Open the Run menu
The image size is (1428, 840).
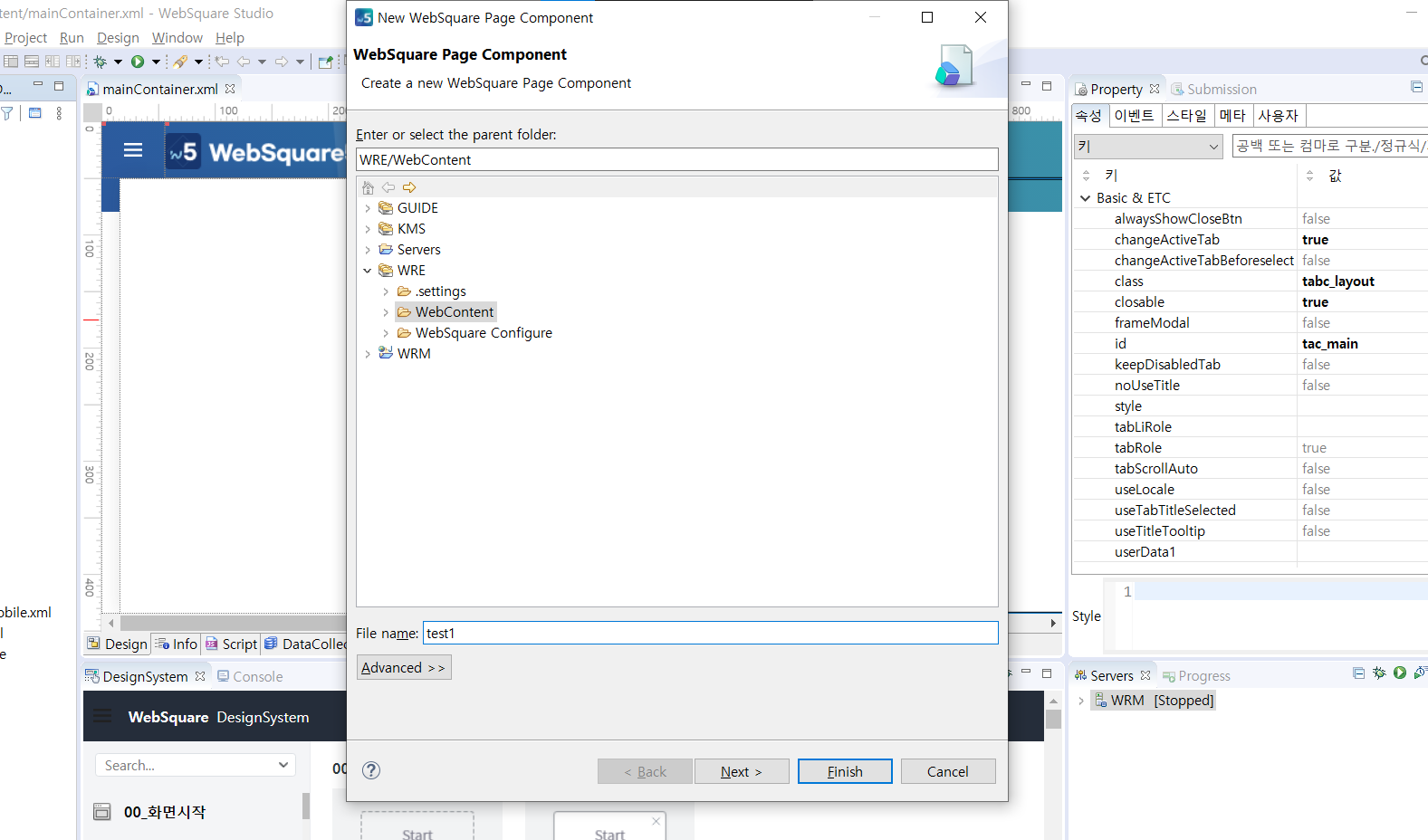[x=72, y=38]
